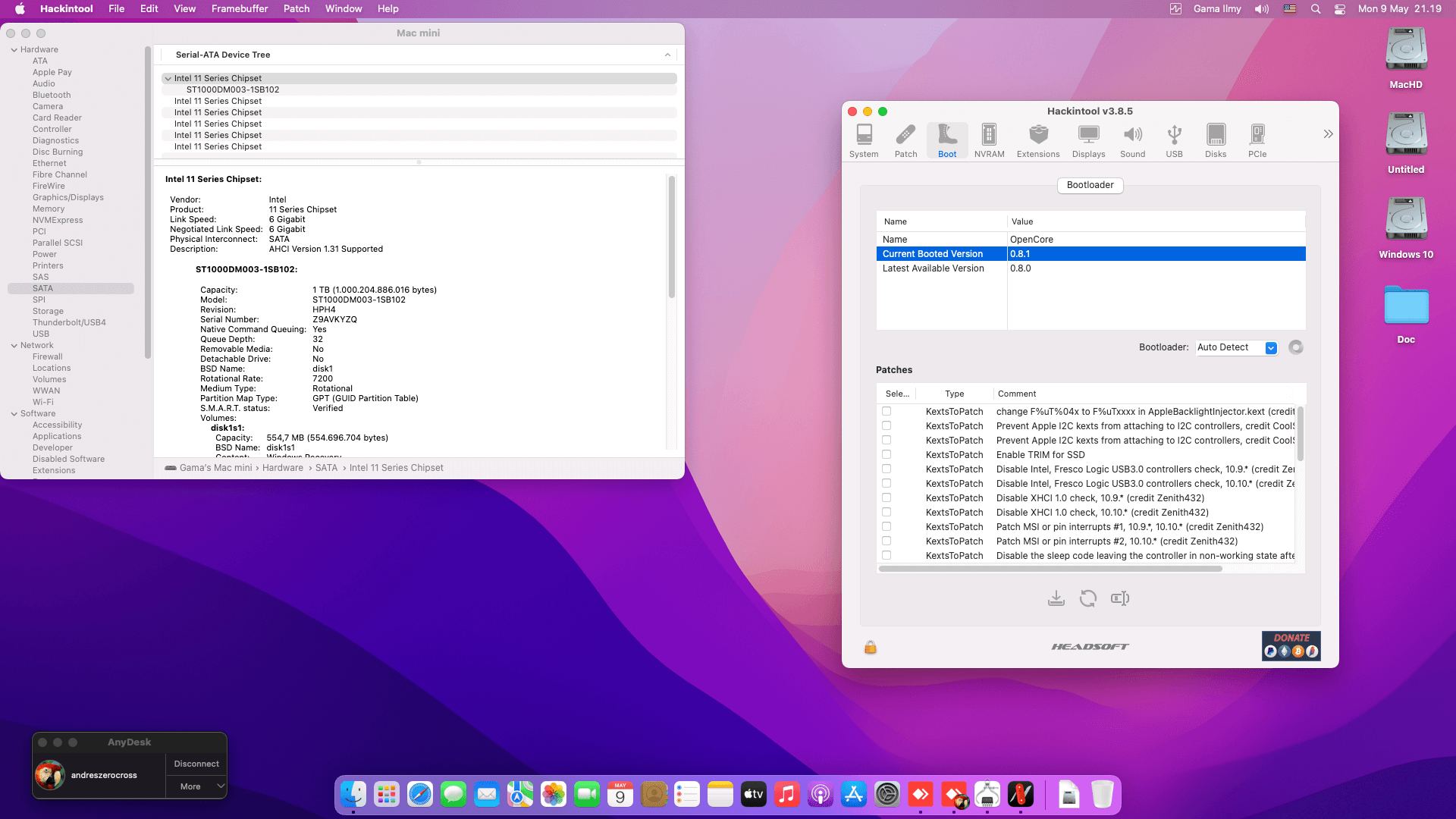Open the Disks section
The width and height of the screenshot is (1456, 819).
click(x=1216, y=141)
